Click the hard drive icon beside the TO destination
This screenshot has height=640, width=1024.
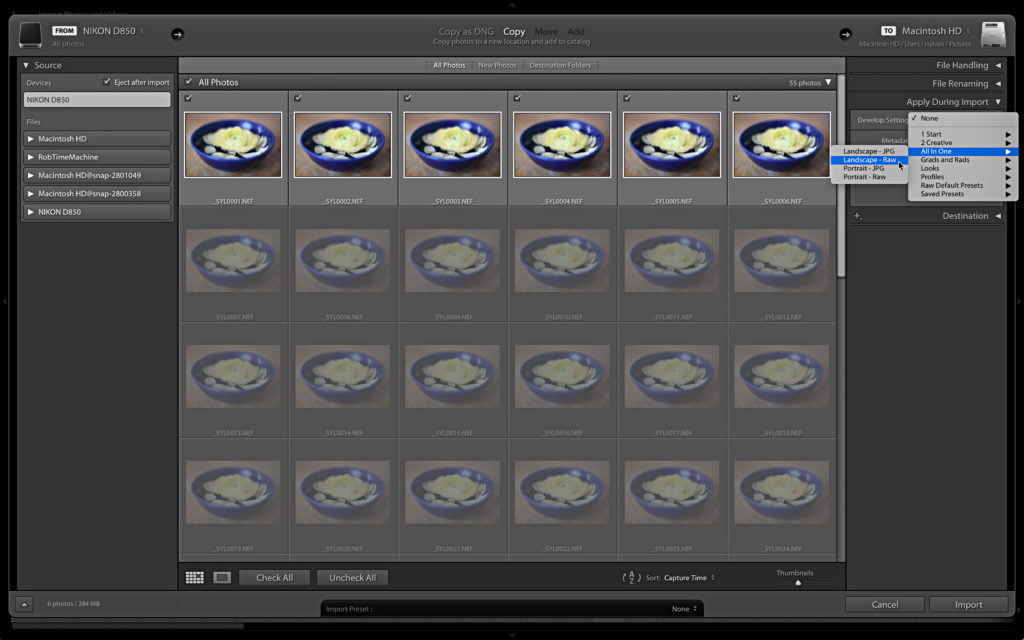tap(993, 35)
